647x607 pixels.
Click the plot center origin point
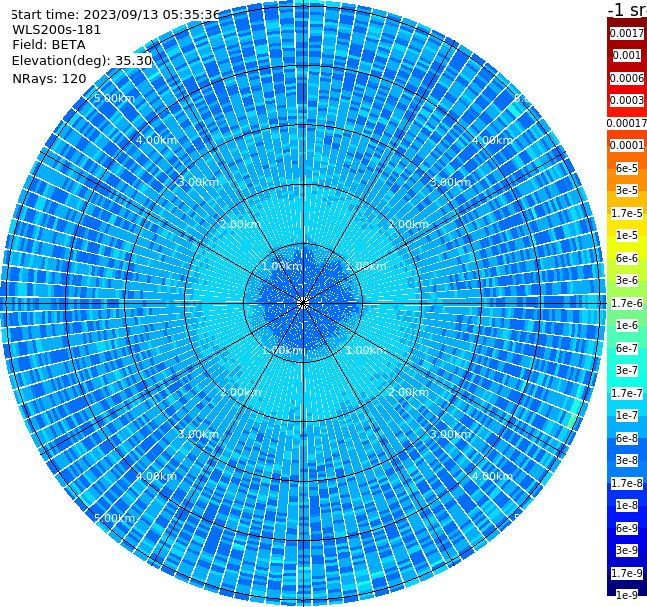click(303, 303)
